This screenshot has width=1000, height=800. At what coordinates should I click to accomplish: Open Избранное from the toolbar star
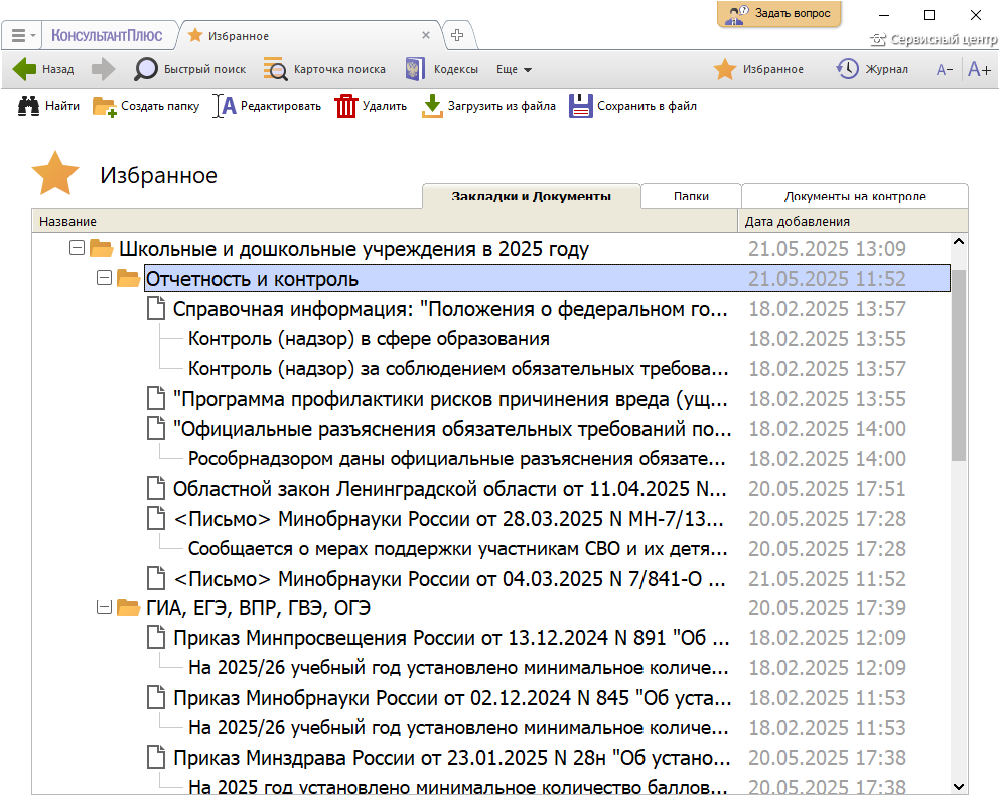(759, 69)
